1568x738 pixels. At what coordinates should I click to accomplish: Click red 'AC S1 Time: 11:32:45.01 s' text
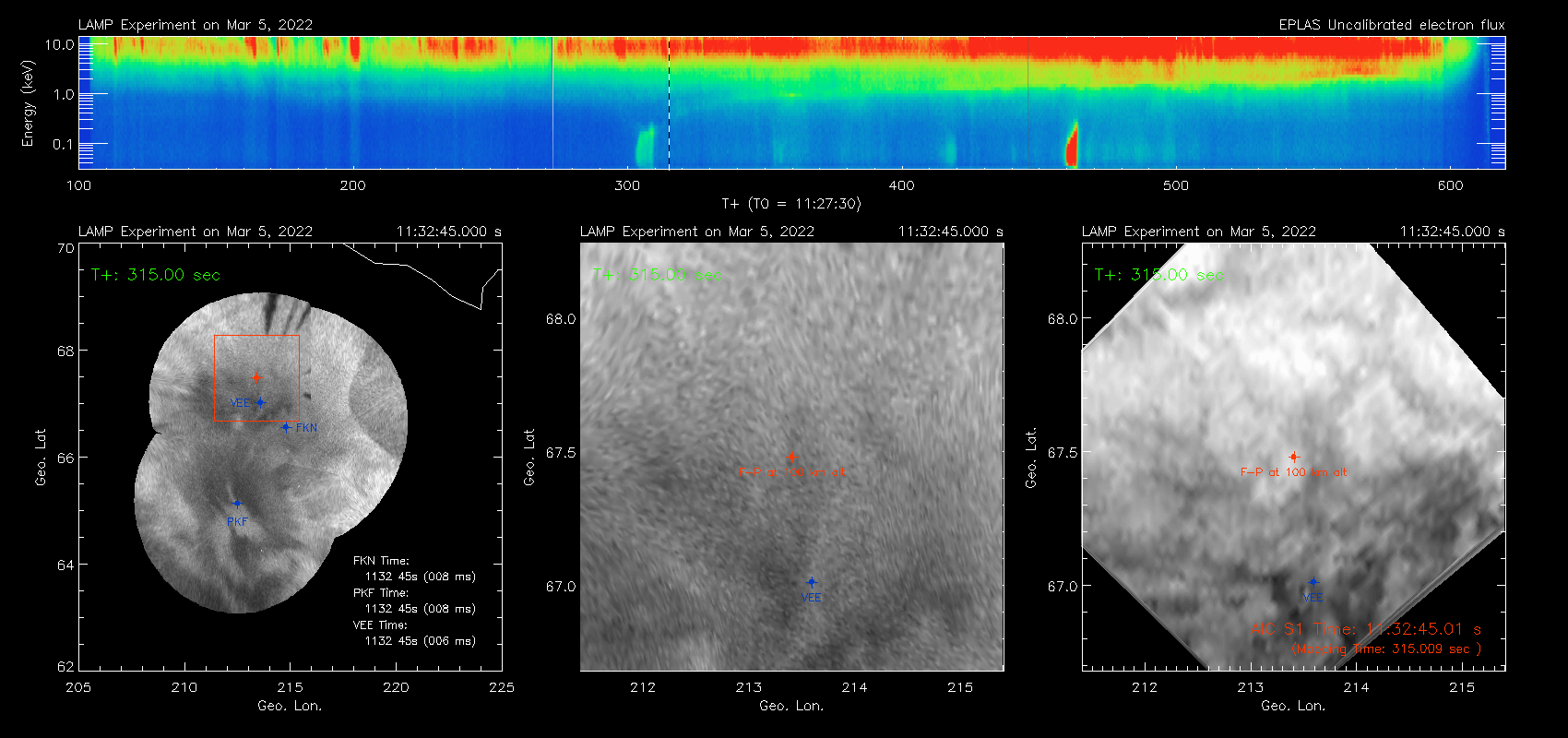click(1366, 629)
